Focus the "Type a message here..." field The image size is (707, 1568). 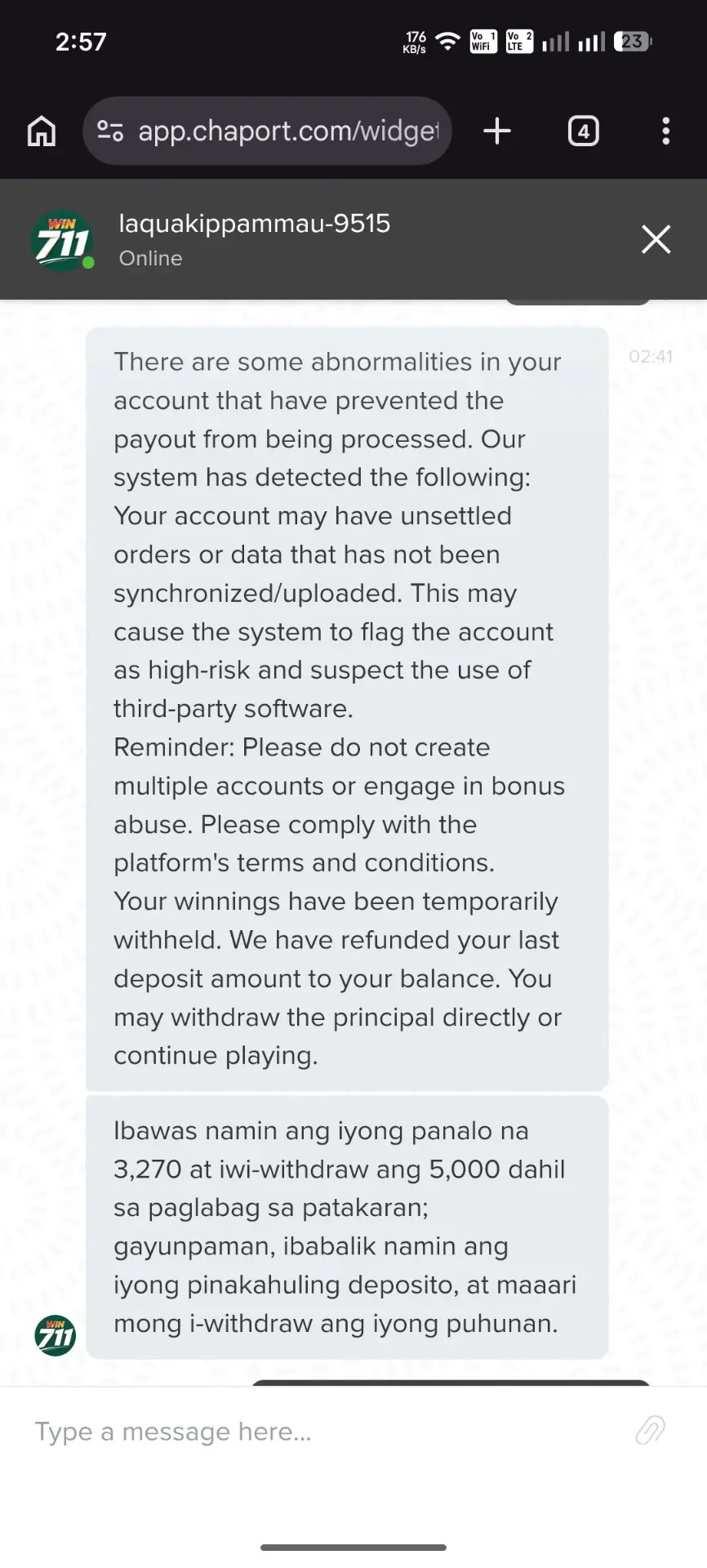click(x=327, y=1432)
